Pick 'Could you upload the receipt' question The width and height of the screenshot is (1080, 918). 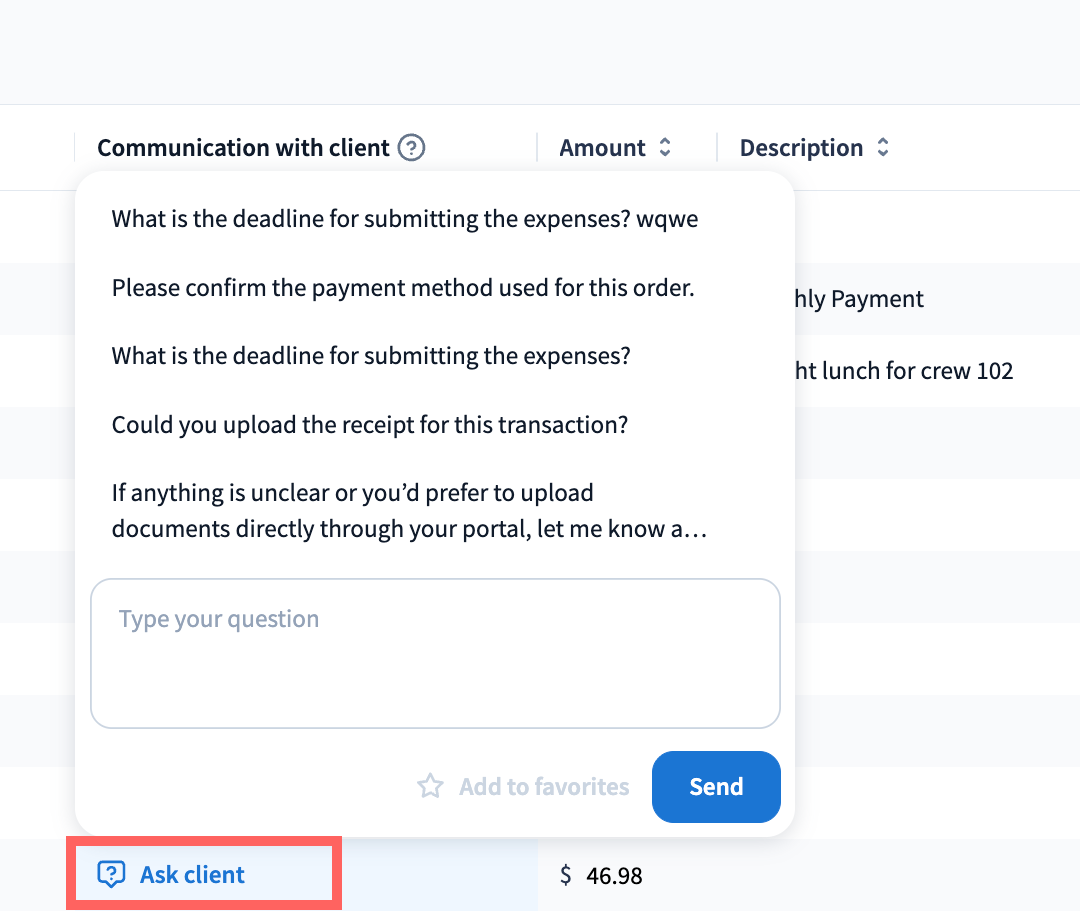(370, 424)
